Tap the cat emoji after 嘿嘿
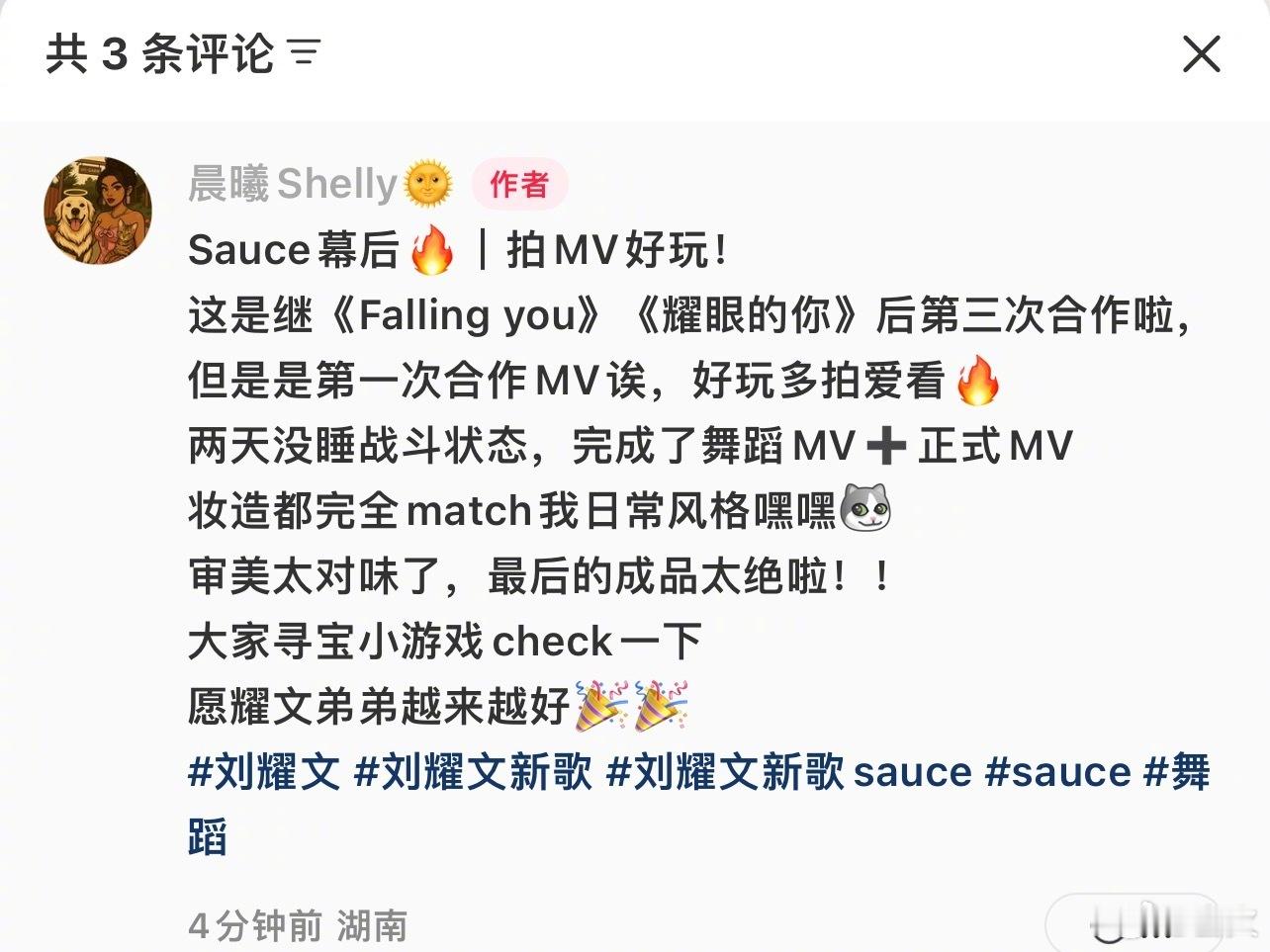The width and height of the screenshot is (1270, 952). (x=865, y=510)
